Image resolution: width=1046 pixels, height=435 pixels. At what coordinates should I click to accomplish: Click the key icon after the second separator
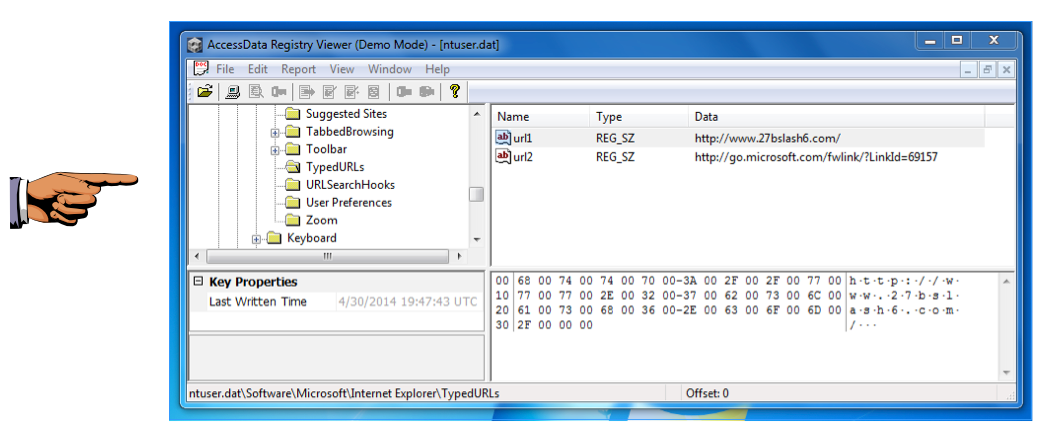pyautogui.click(x=404, y=91)
